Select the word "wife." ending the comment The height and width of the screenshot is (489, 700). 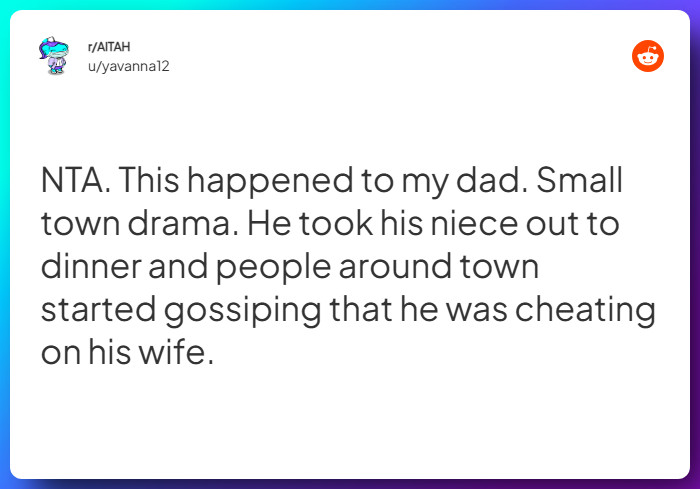coord(176,352)
